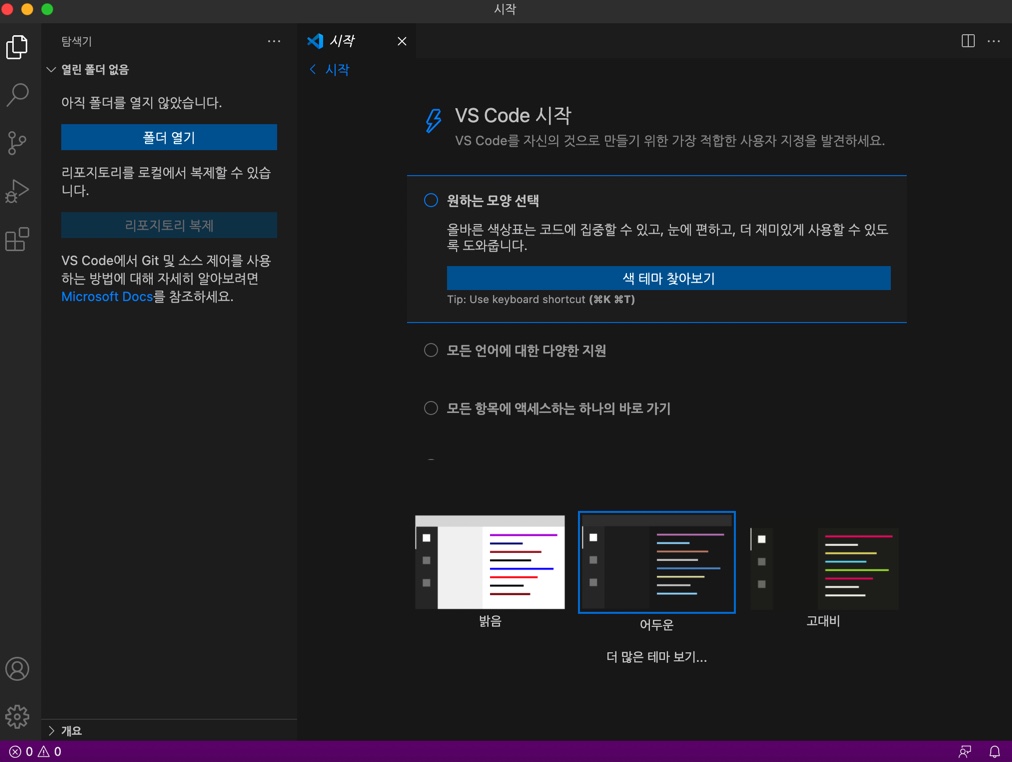Click the 아직 폴더를 열지 않았습니다 message
Viewport: 1012px width, 762px height.
(x=141, y=103)
